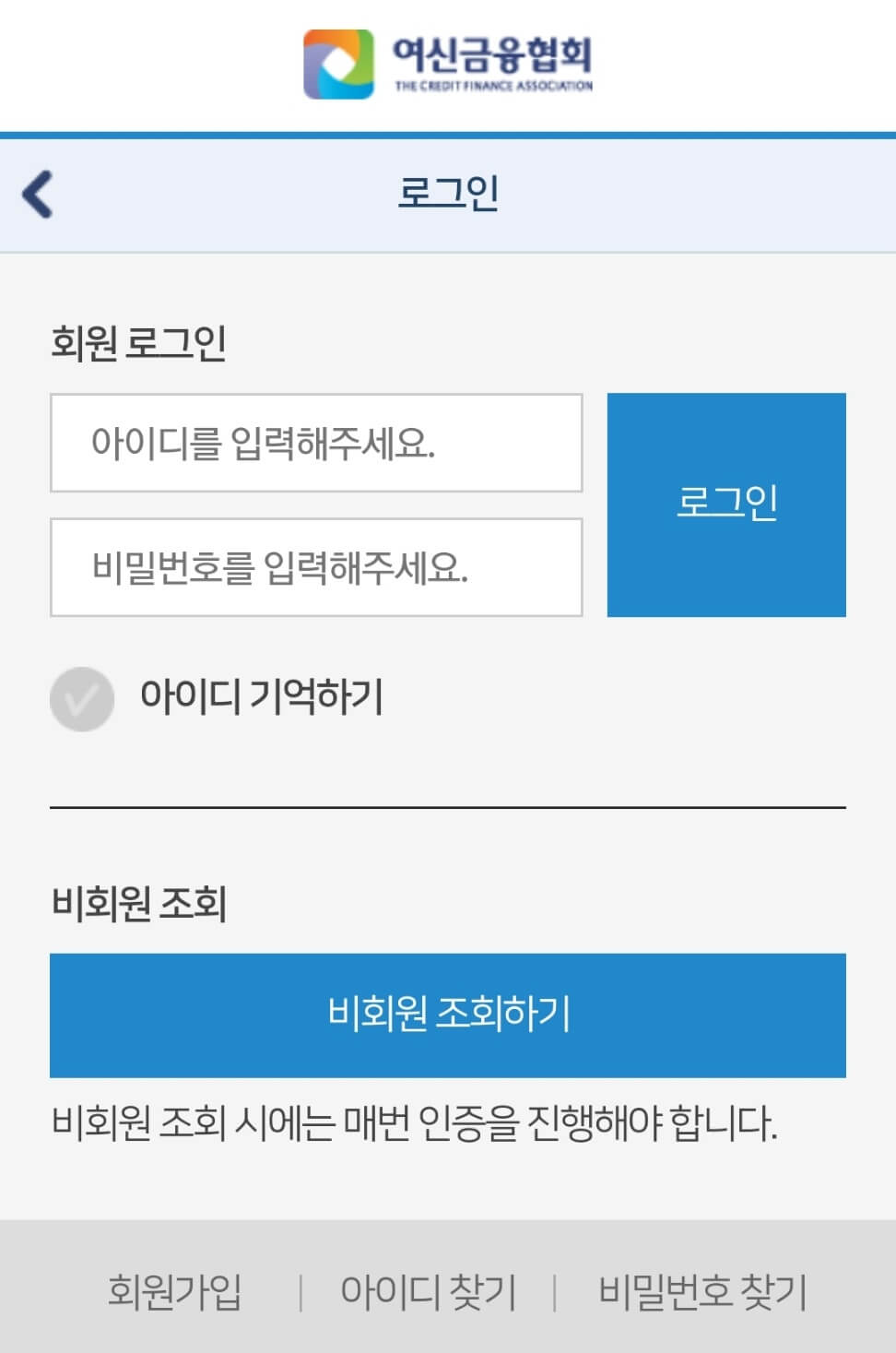The height and width of the screenshot is (1353, 896).
Task: Click the ID input field placeholder
Action: [316, 444]
